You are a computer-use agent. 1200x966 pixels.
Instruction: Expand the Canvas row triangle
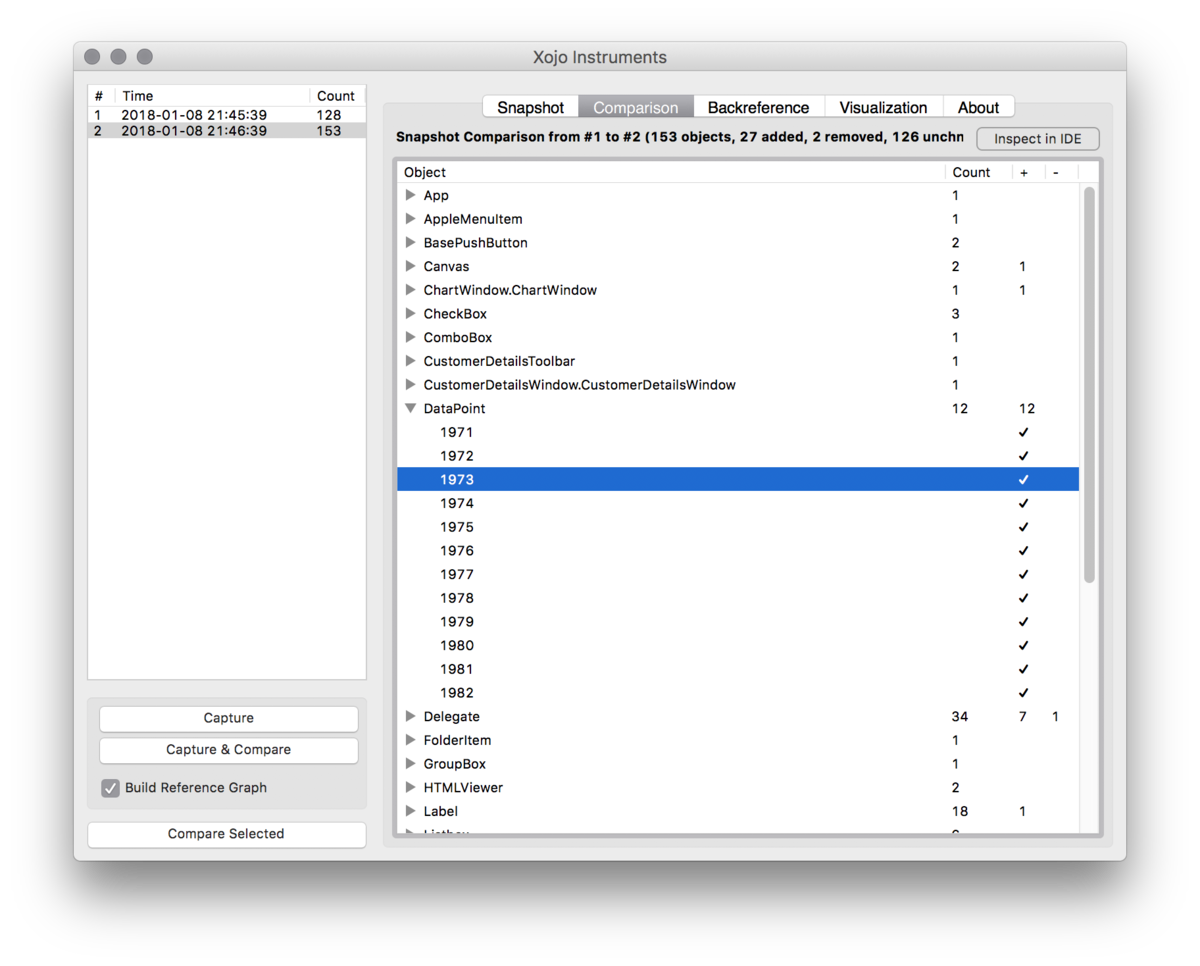click(410, 267)
